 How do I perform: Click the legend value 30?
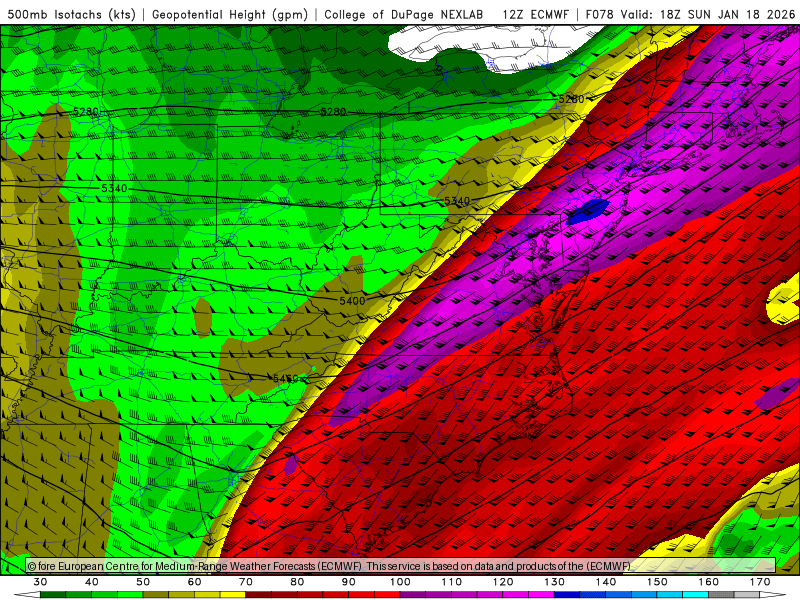coord(40,582)
